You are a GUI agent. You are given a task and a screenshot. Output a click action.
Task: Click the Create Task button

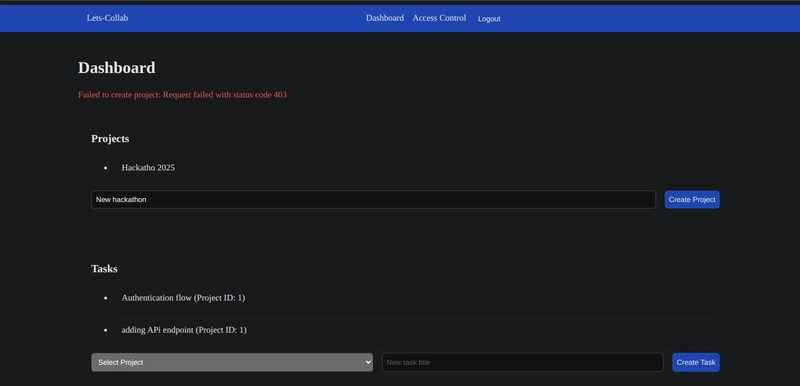coord(696,362)
